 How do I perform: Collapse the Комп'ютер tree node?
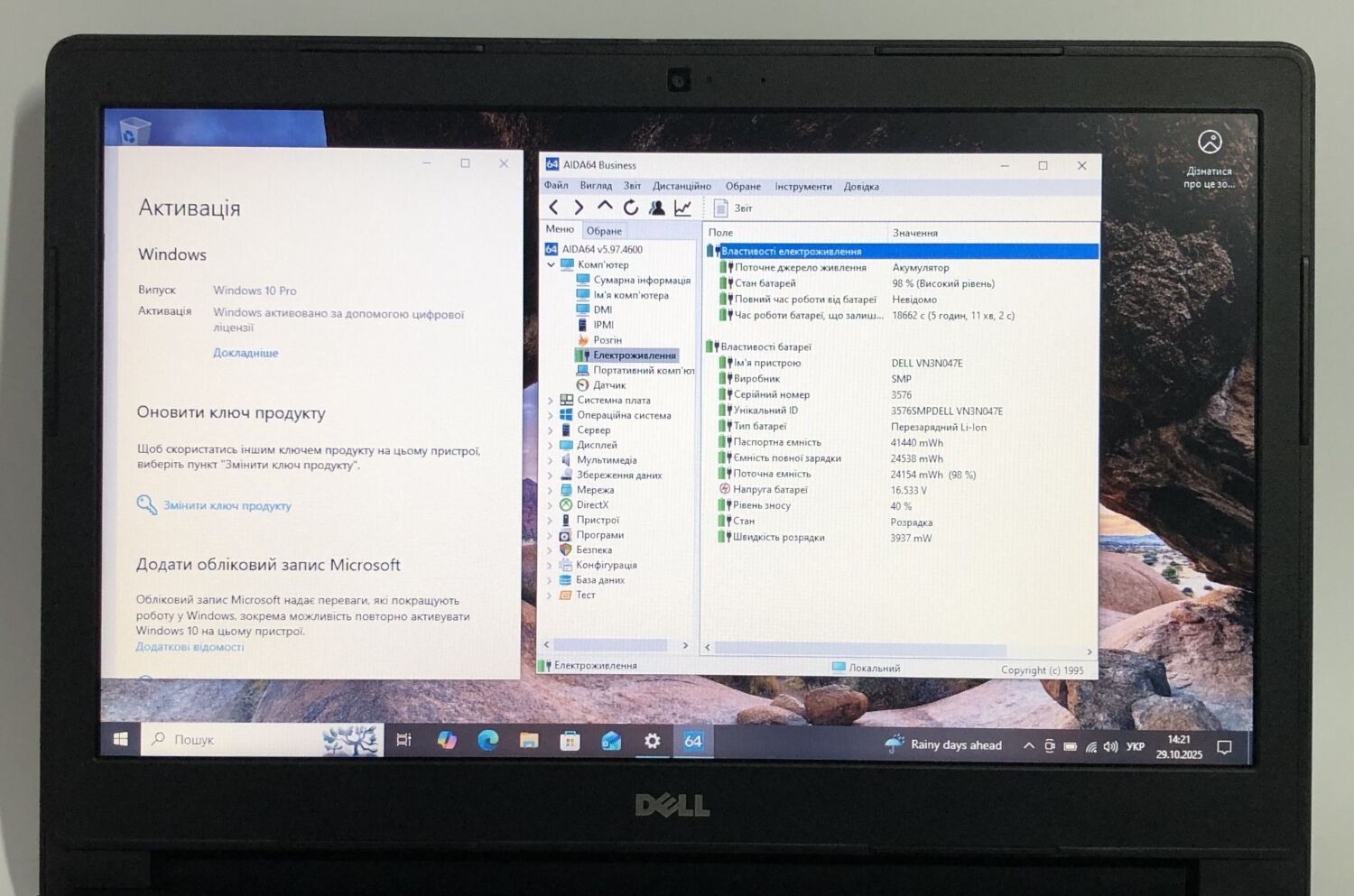(551, 265)
